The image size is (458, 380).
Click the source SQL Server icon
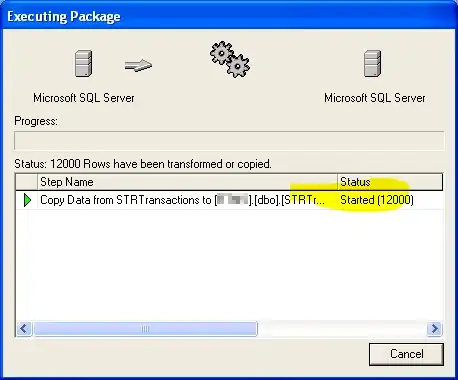(x=83, y=63)
